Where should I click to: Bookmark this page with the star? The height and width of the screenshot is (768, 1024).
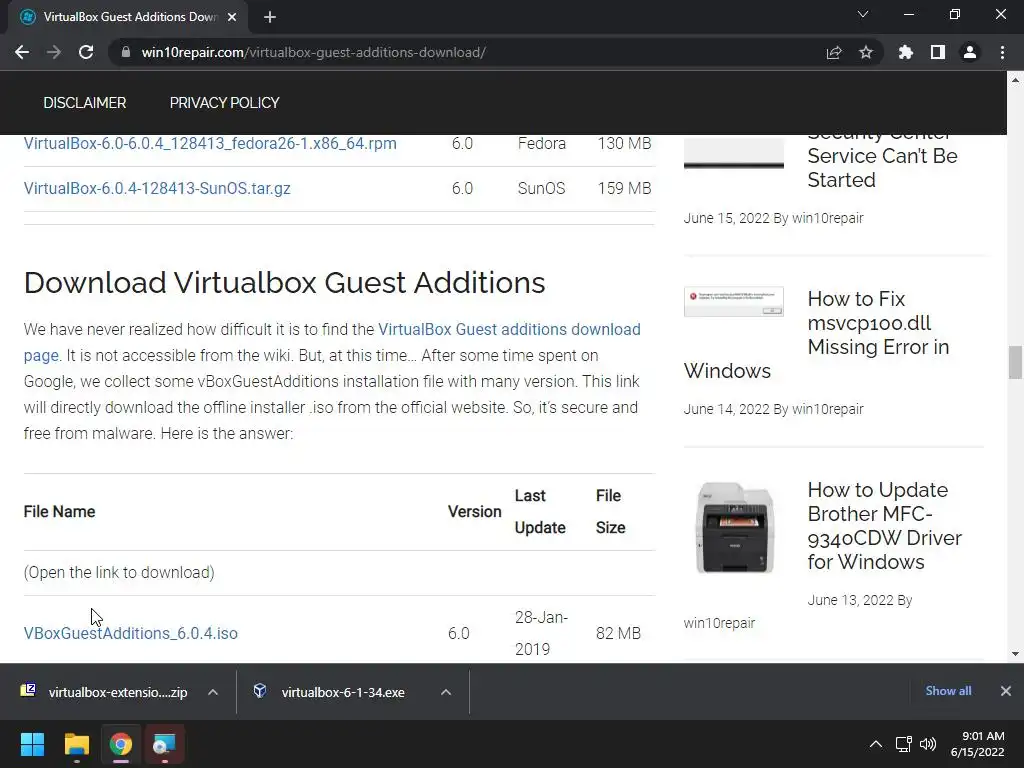866,52
